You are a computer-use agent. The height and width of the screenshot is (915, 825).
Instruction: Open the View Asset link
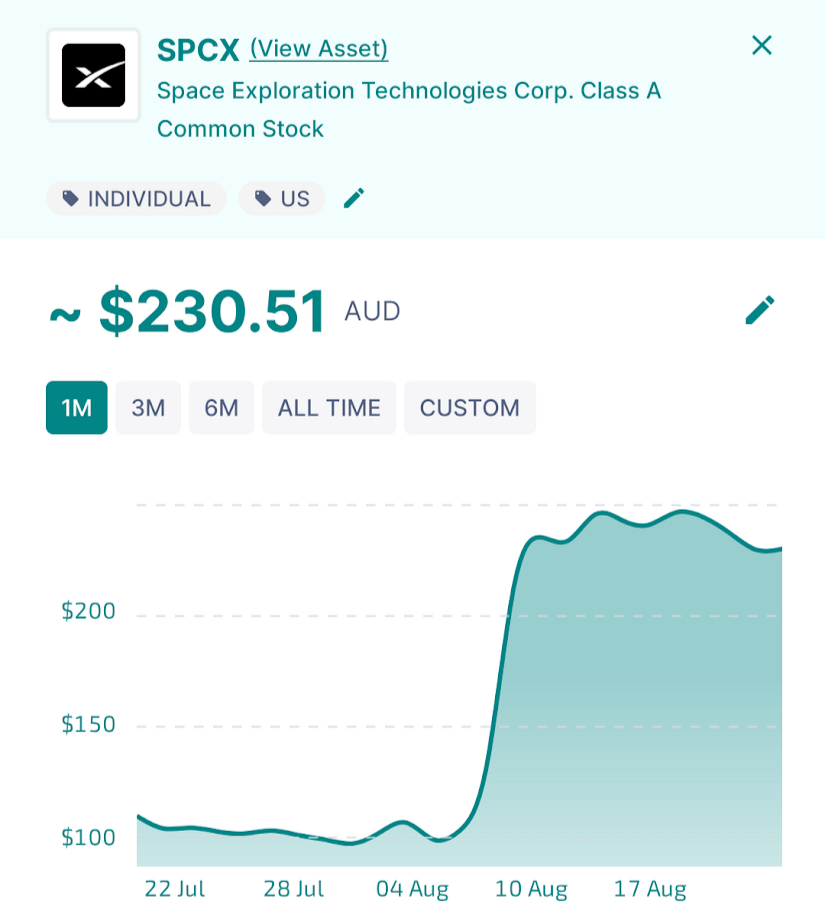[319, 48]
